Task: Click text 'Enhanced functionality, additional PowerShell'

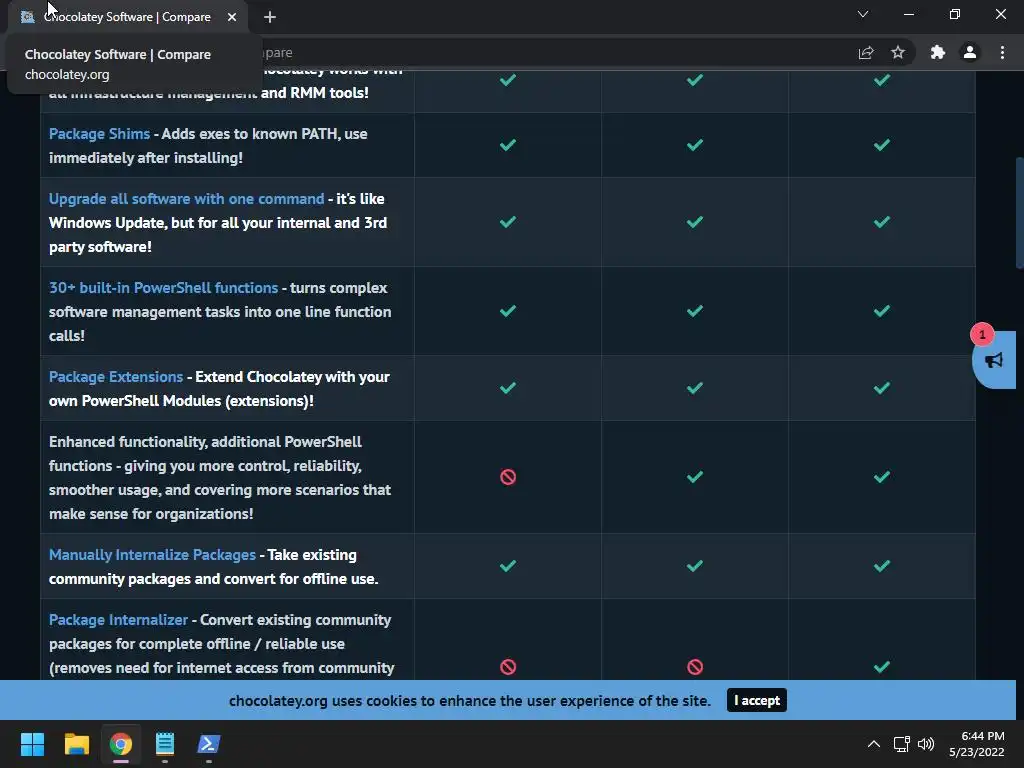Action: point(205,442)
